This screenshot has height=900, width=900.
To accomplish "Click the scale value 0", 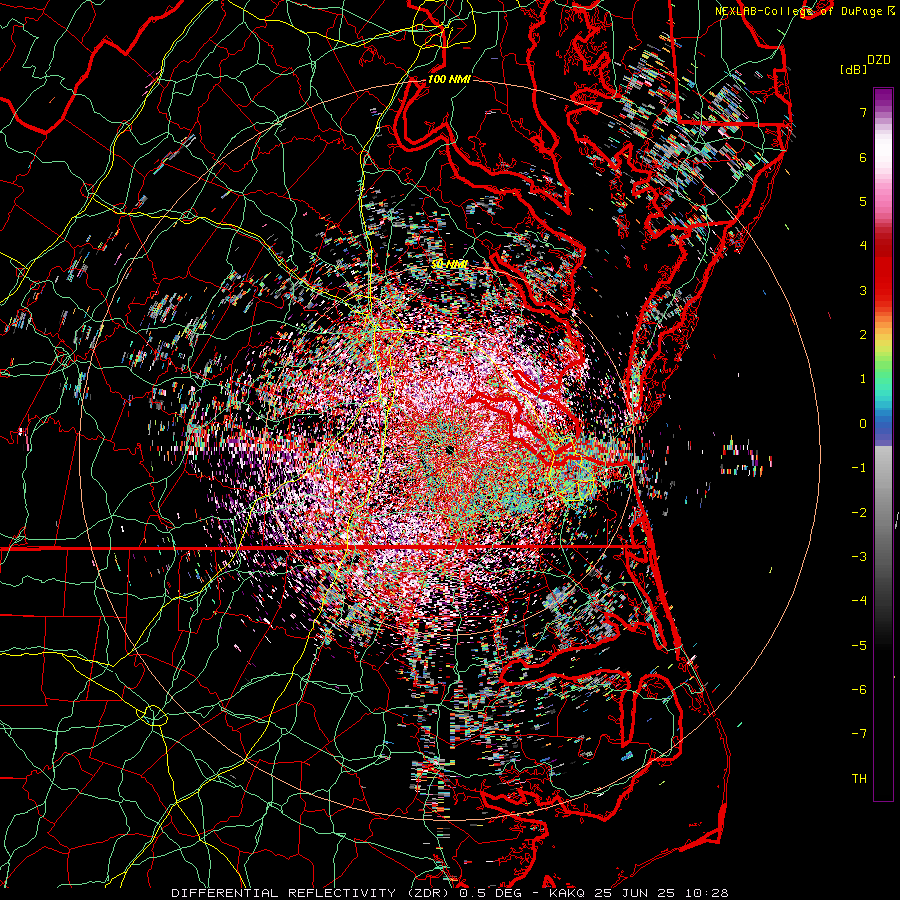I will (x=863, y=424).
